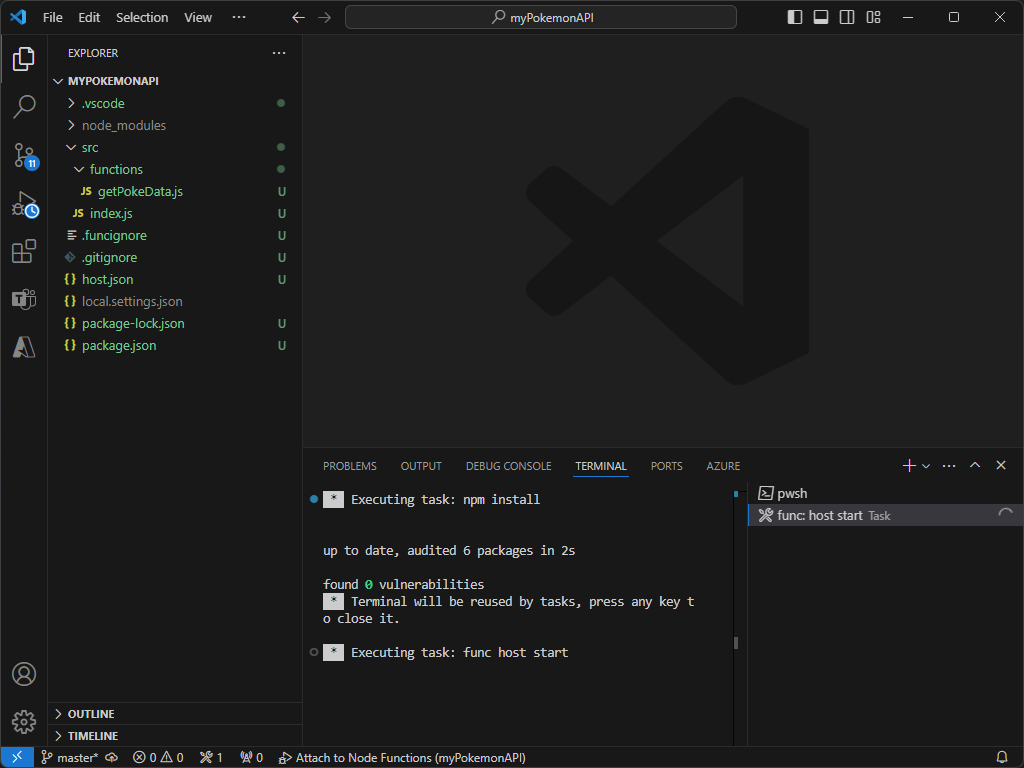Click Attach to Node Functions debug launcher
1024x768 pixels.
tap(402, 758)
